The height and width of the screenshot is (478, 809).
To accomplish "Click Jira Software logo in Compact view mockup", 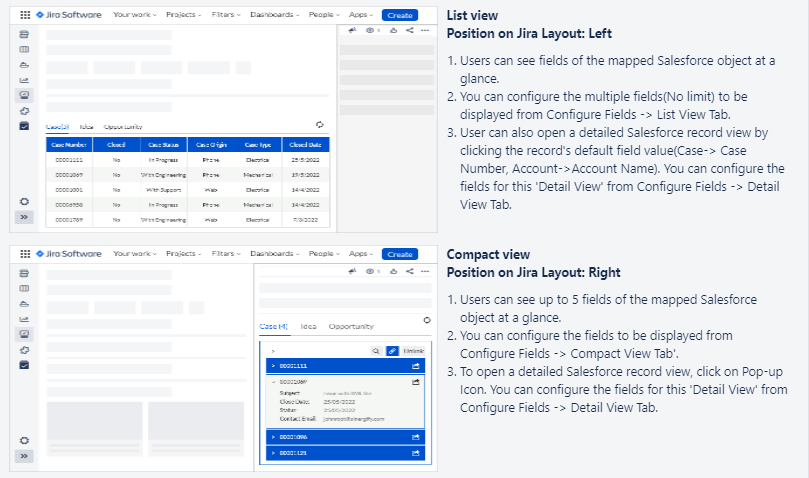I will 69,254.
